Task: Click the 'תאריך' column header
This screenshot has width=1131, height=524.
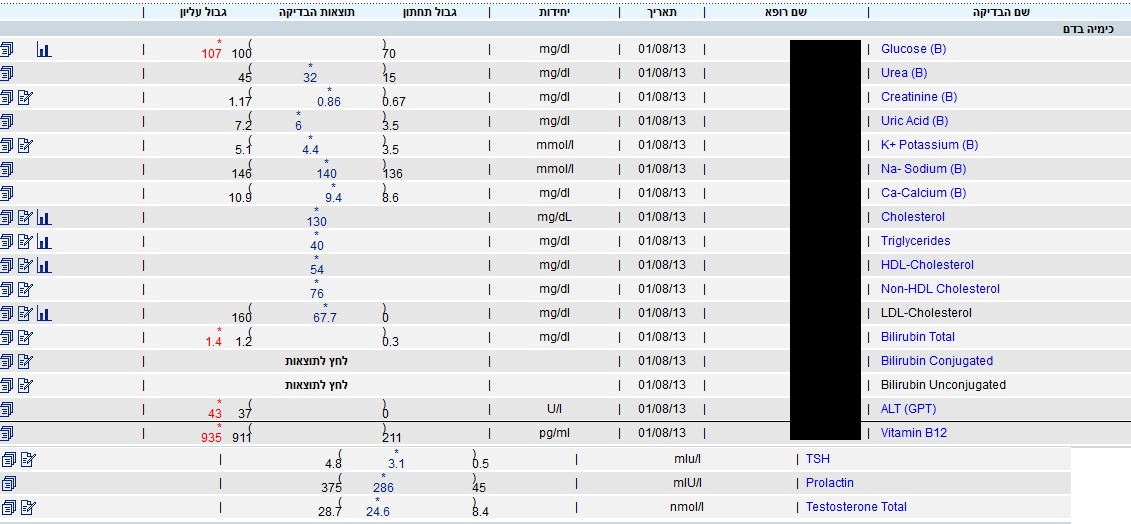Action: point(663,12)
